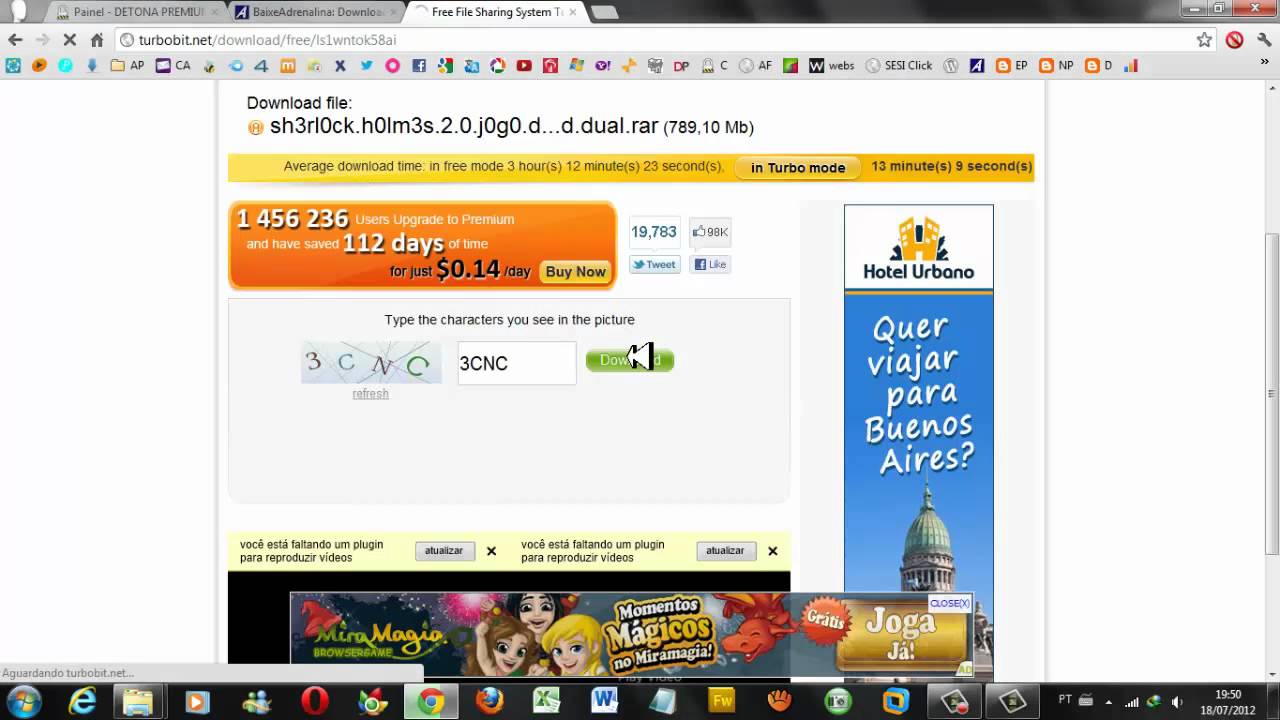Click the PT language indicator
This screenshot has width=1280, height=720.
click(1066, 701)
